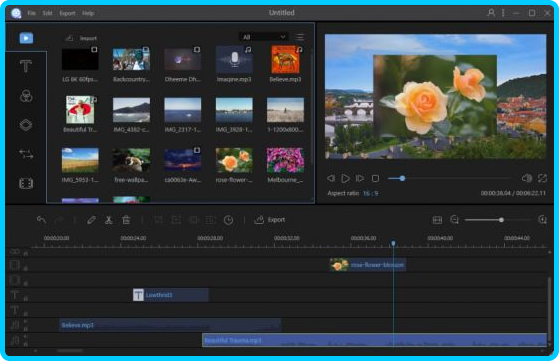Select the rose-flower thumbnail in media library
Viewport: 559px width, 361px height.
point(234,160)
